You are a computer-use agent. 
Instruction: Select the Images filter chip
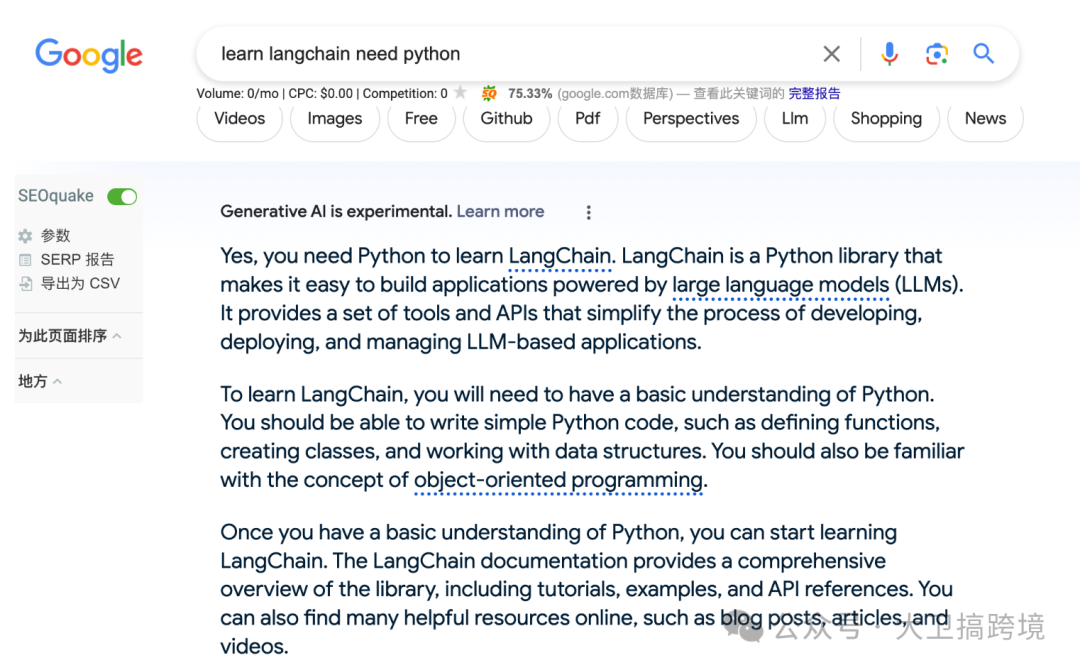click(x=335, y=119)
